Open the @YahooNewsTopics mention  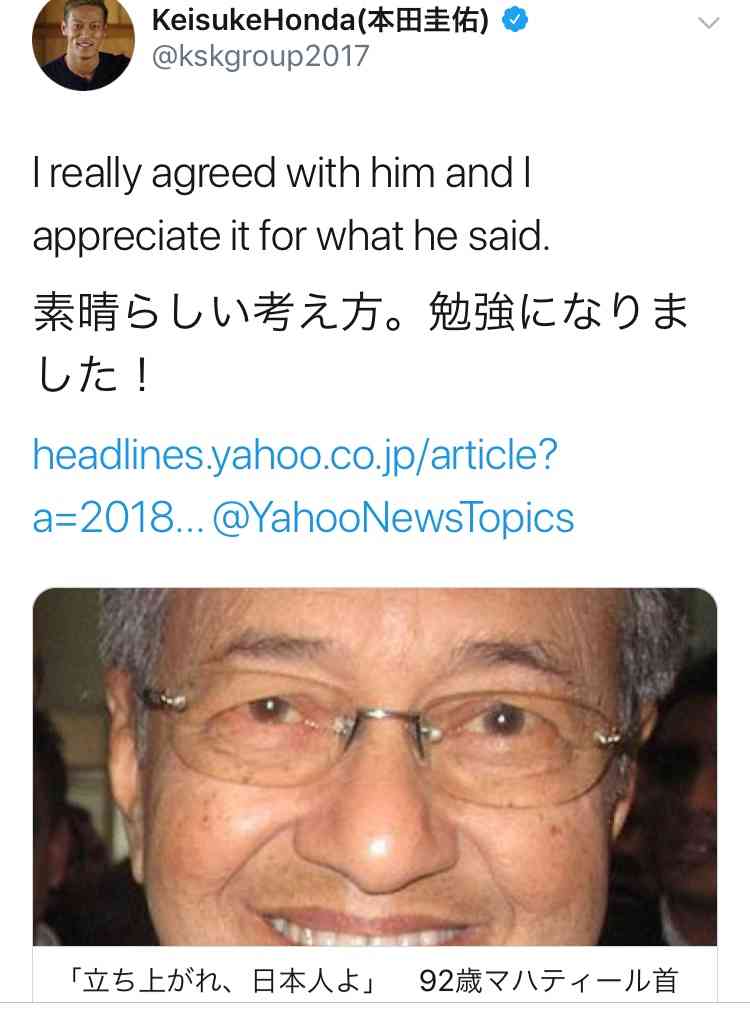pos(393,517)
